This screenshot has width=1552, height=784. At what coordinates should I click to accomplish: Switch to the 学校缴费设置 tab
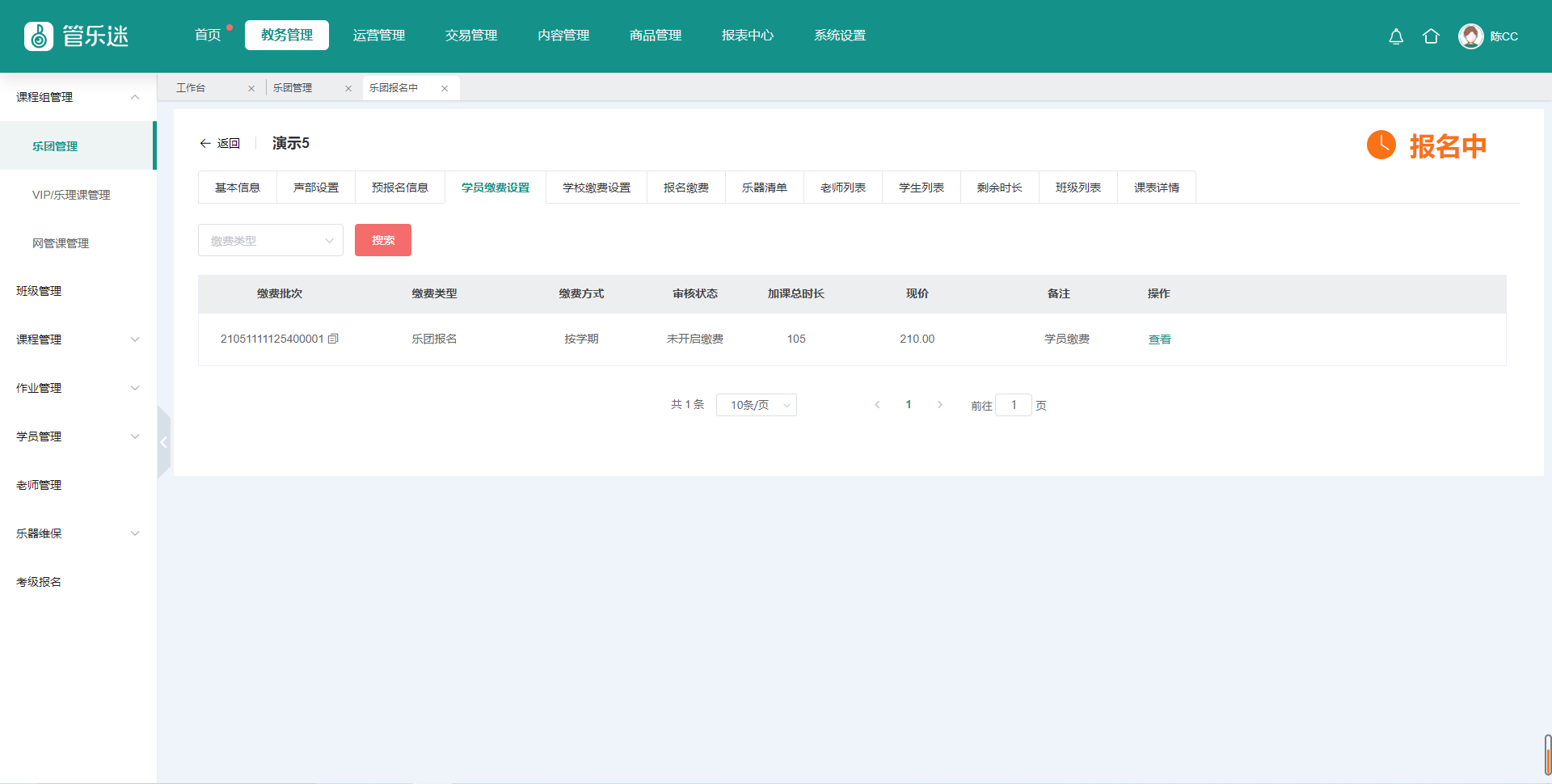coord(597,188)
